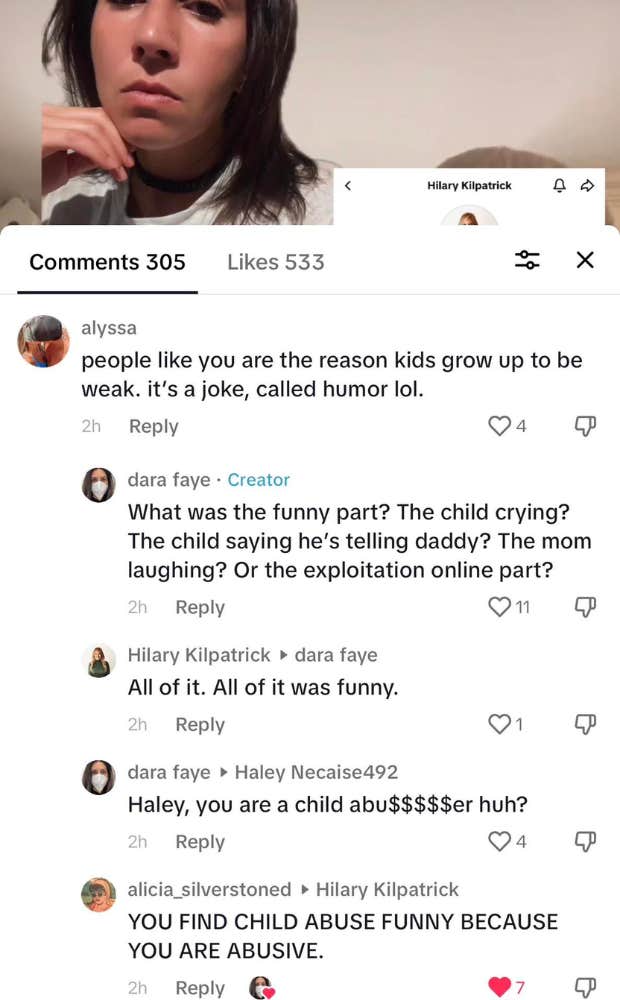Expand replies under alyssa's comment thread
The width and height of the screenshot is (620, 1000).
pos(153,425)
